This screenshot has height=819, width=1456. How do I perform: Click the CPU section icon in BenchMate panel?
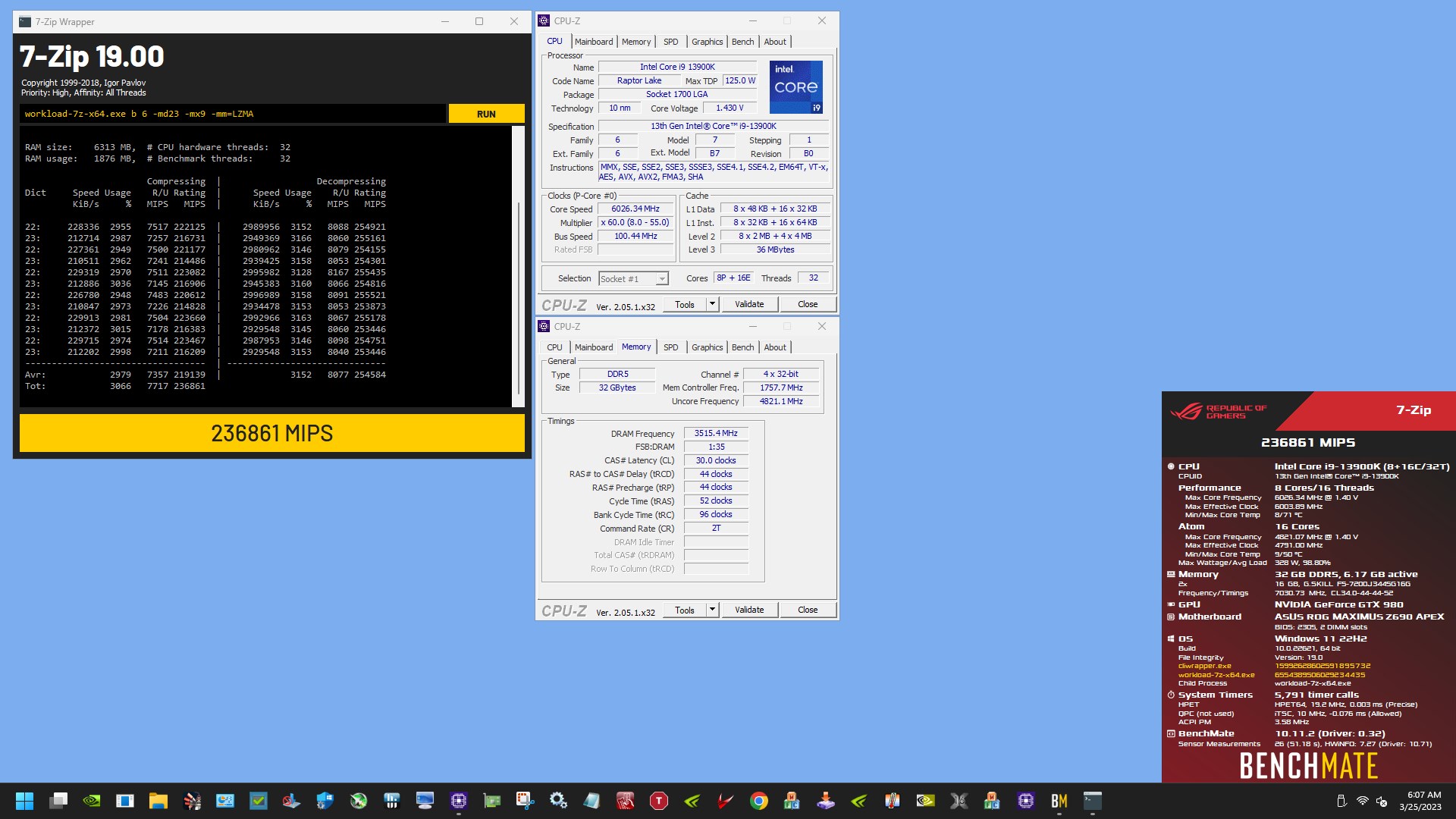[1171, 466]
